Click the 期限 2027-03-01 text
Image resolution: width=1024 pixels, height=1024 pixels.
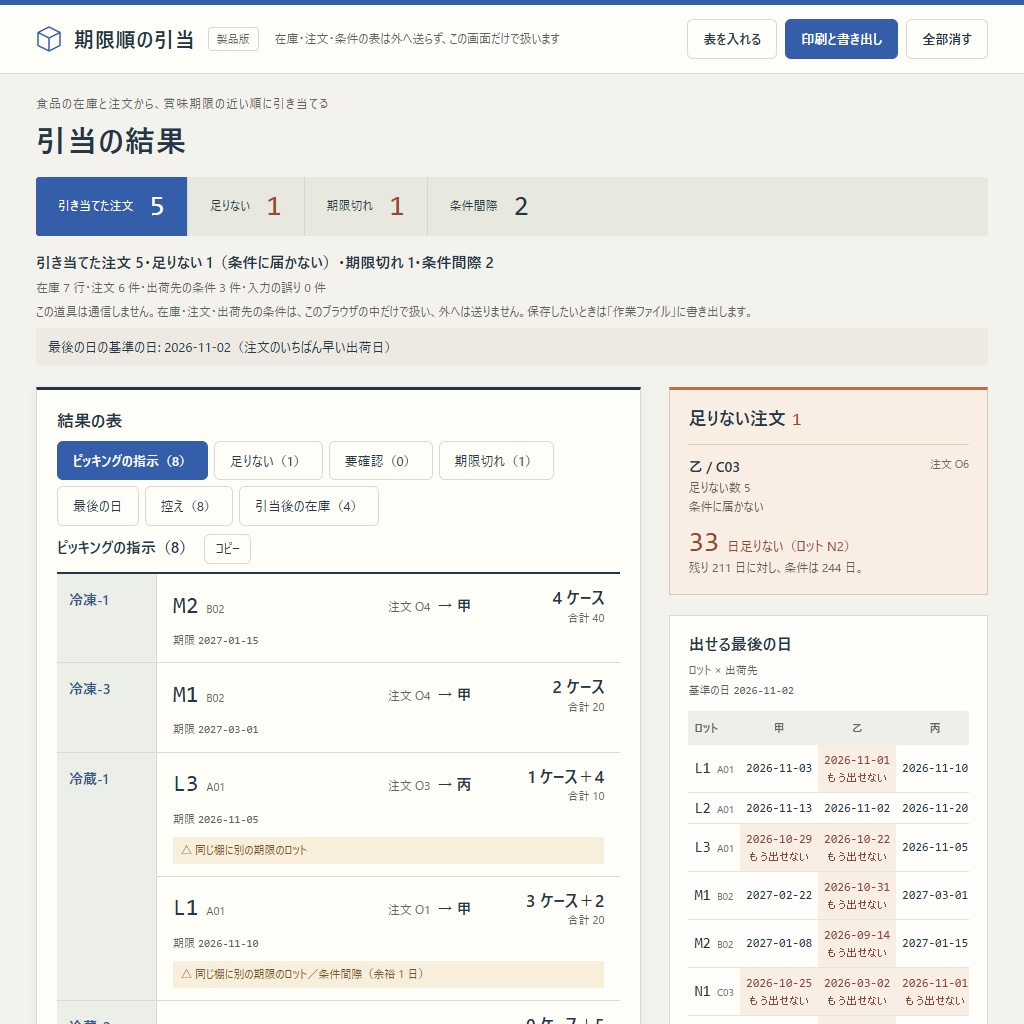tap(216, 729)
